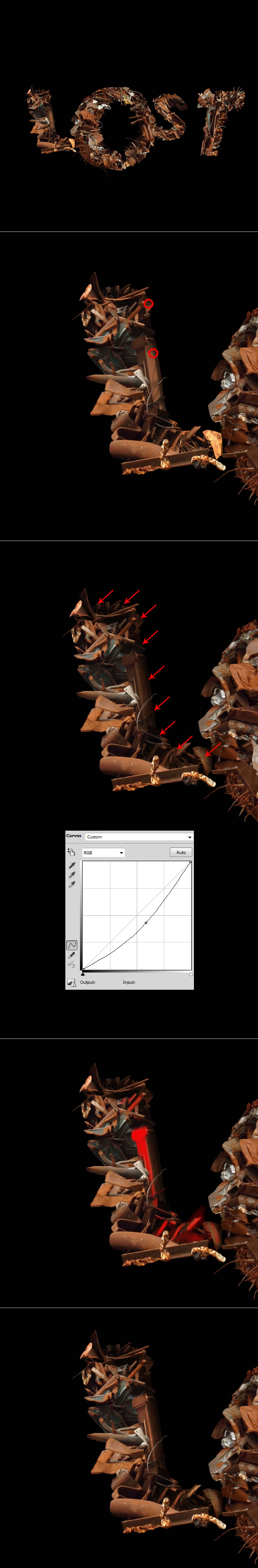This screenshot has height=1568, width=258.
Task: Select the middle control point on curve
Action: coord(146,923)
